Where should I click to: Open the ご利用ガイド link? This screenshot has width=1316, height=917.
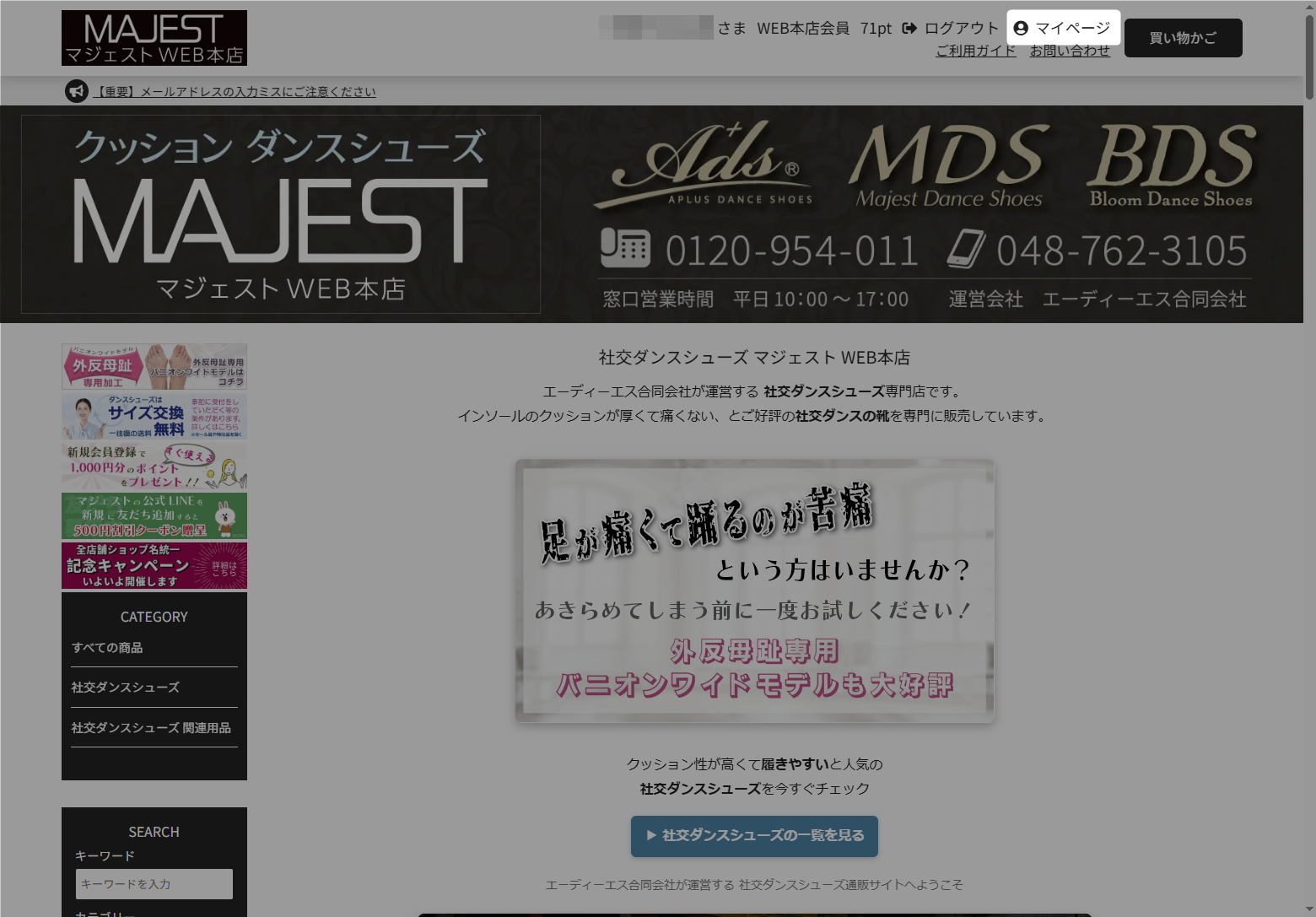click(x=975, y=51)
